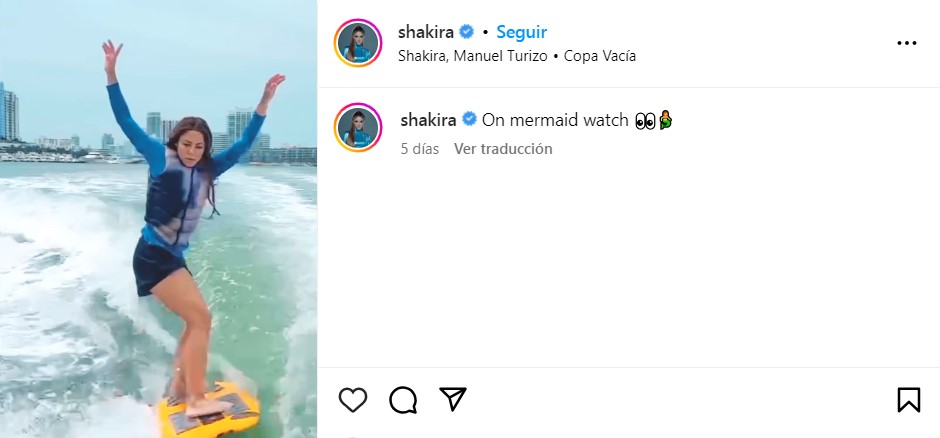Screen dimensions: 940x438
Task: Open the comment speech bubble icon
Action: (x=403, y=400)
